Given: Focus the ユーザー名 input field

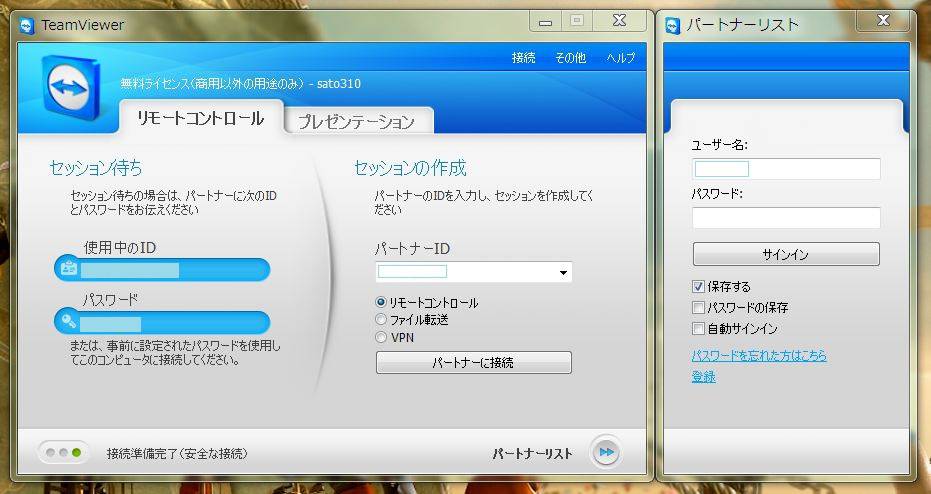Looking at the screenshot, I should tap(786, 169).
